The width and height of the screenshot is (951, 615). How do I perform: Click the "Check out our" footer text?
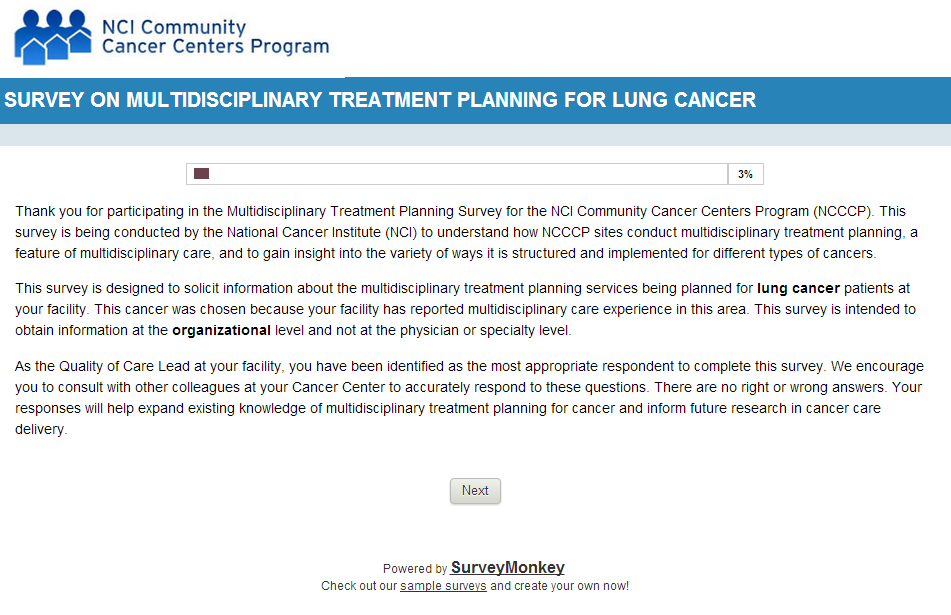(x=360, y=586)
